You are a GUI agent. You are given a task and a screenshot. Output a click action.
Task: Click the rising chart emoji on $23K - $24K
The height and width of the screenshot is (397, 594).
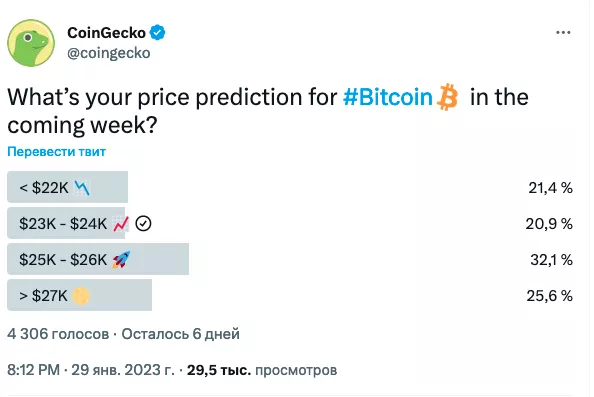[x=121, y=224]
